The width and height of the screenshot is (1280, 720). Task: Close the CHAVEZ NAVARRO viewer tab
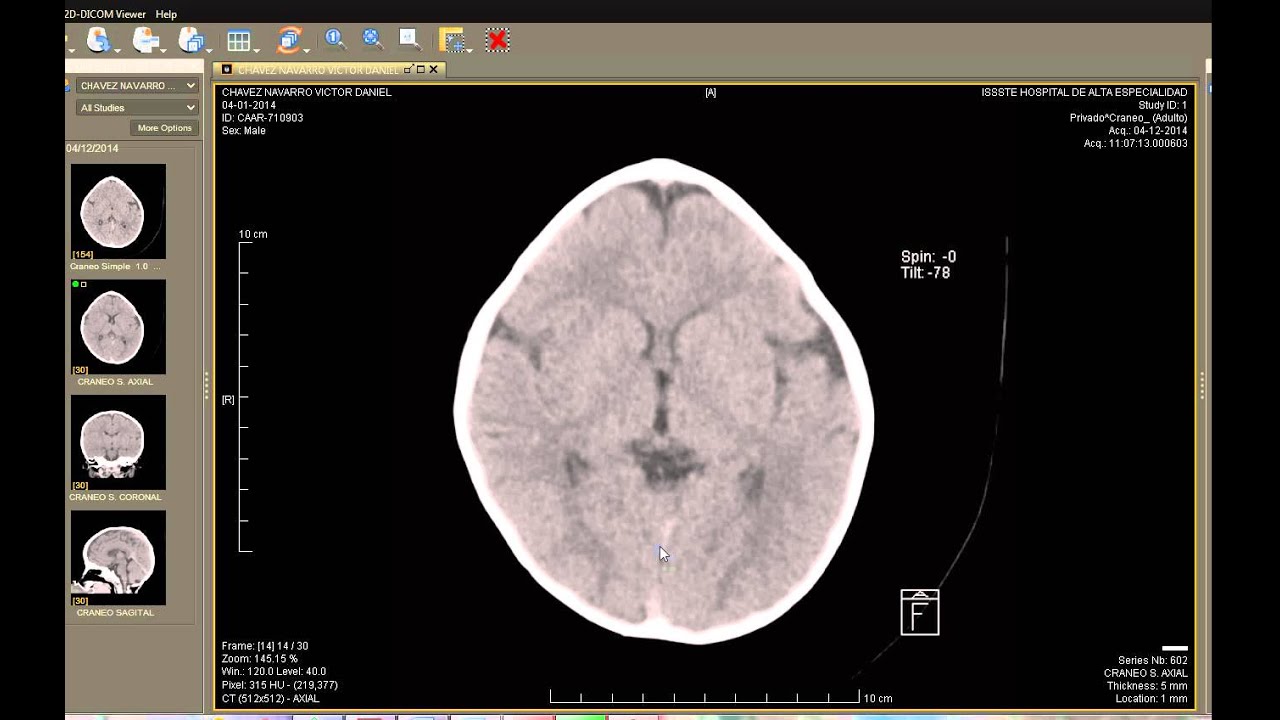click(433, 70)
